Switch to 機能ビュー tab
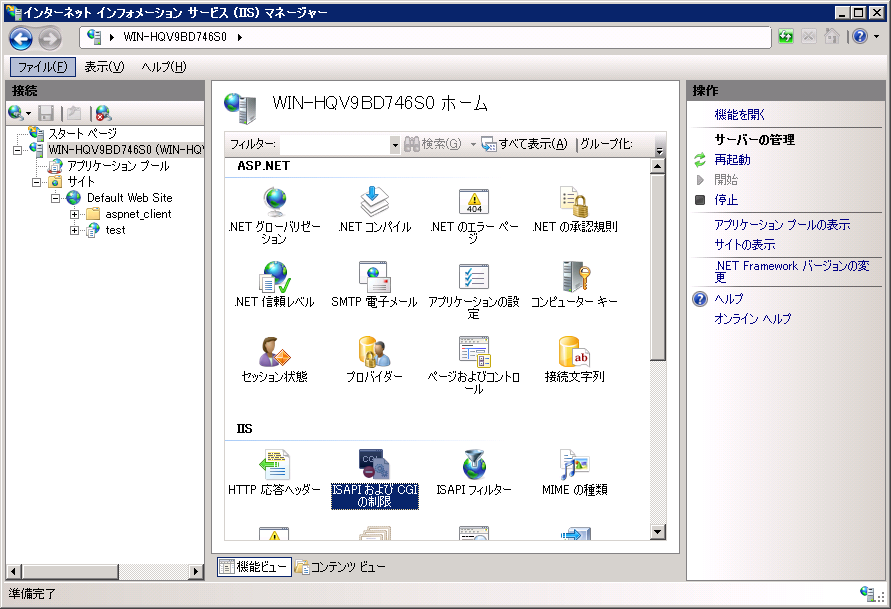Screen dimensions: 891x609 coord(254,566)
